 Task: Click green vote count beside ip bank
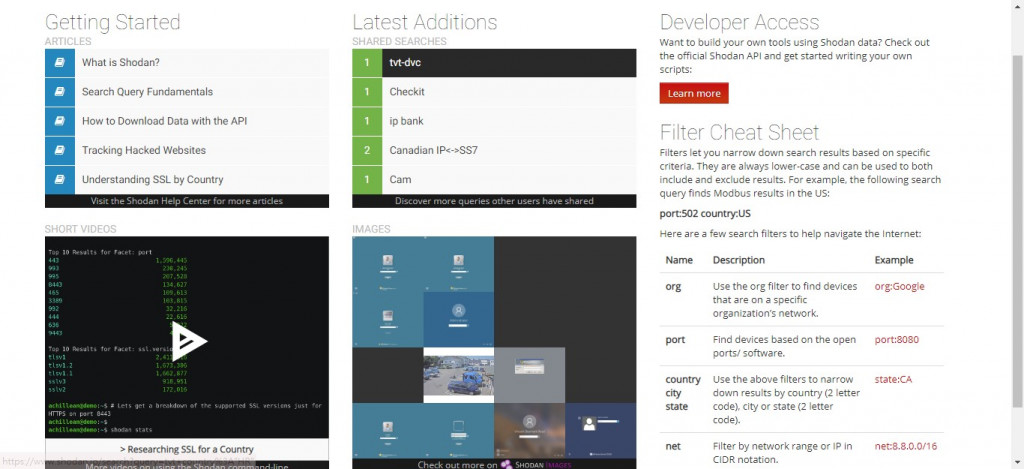coord(367,121)
